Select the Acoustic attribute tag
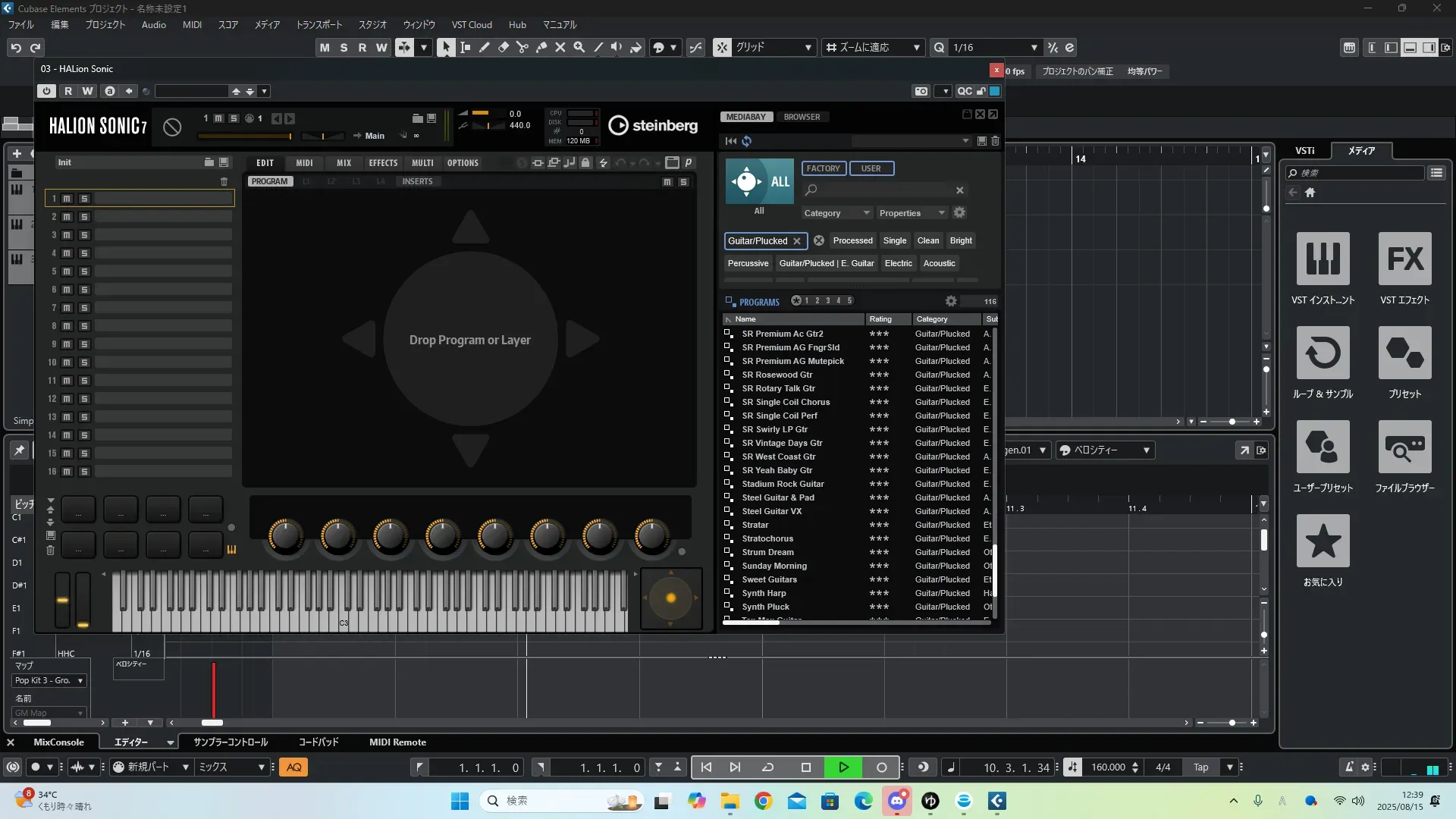 939,263
